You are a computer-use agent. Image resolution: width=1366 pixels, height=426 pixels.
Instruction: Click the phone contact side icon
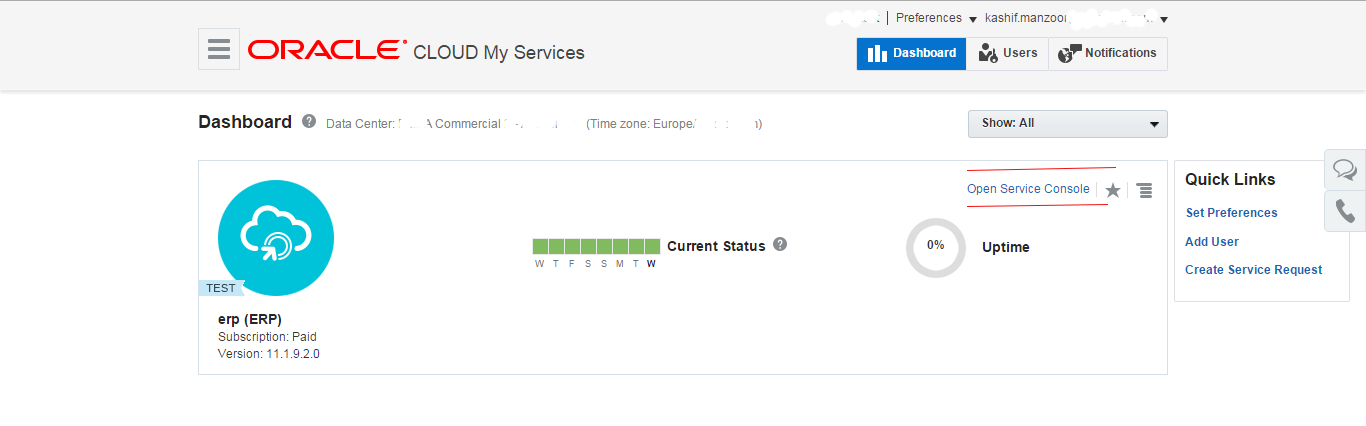pyautogui.click(x=1345, y=211)
